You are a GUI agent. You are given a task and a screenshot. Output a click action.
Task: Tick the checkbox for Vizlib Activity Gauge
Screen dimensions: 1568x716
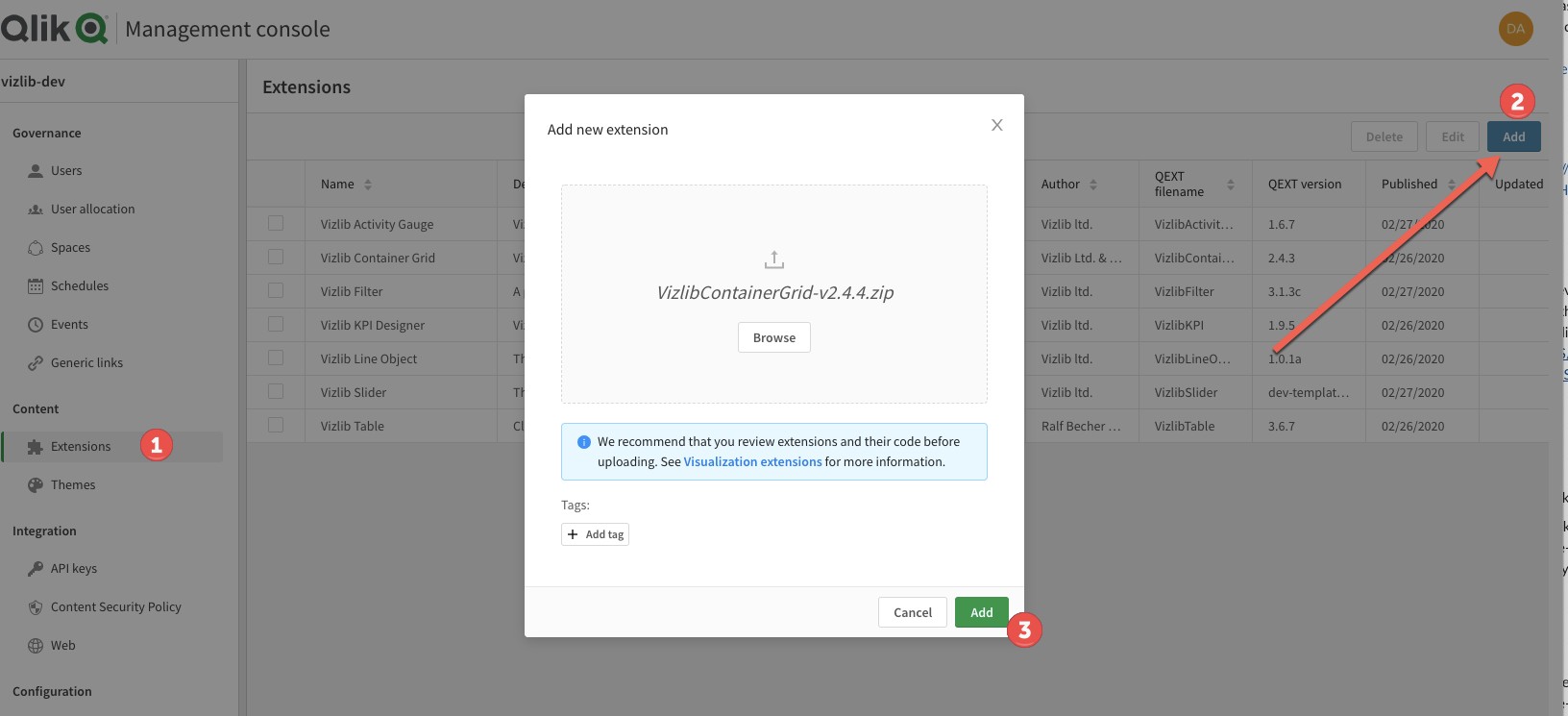(x=276, y=223)
